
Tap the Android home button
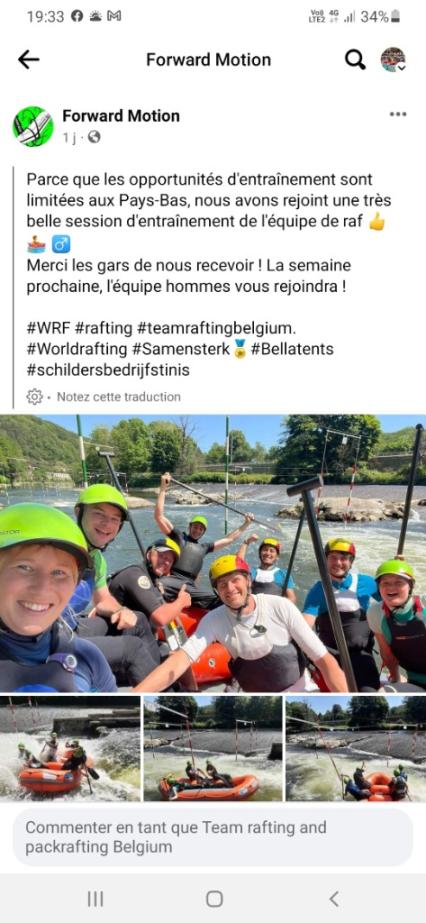214,899
